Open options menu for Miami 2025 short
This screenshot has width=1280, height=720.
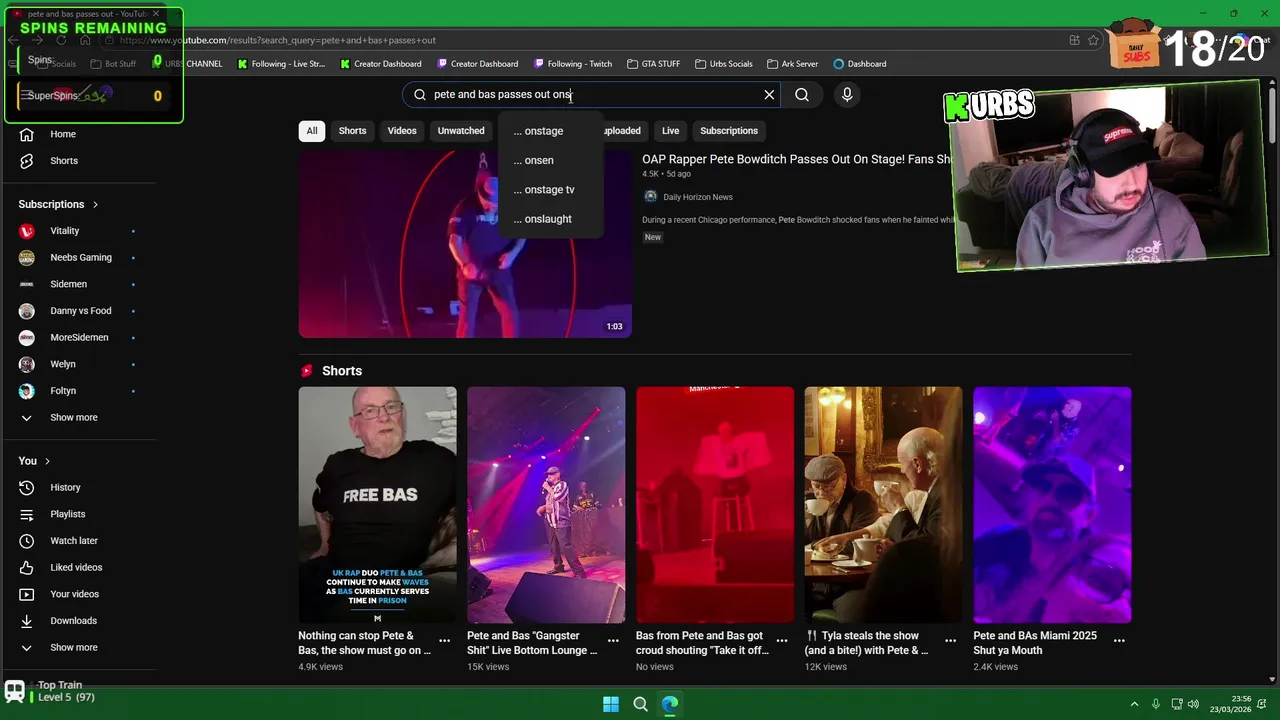1119,641
